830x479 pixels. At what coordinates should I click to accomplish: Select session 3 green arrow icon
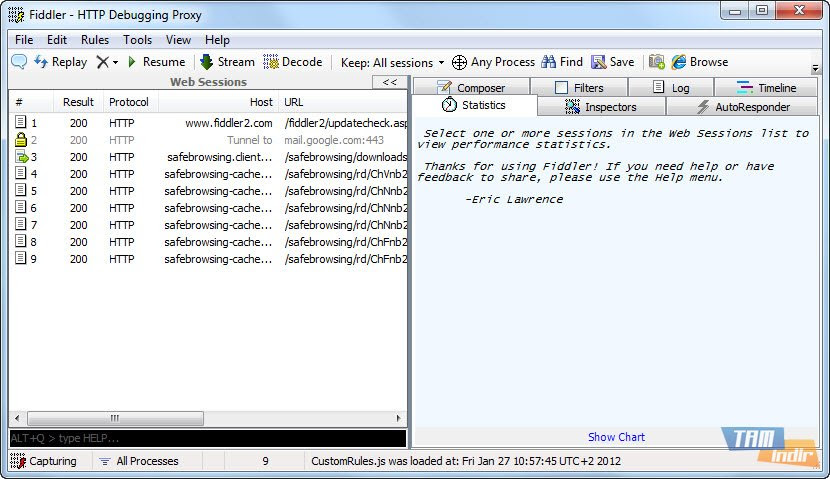pyautogui.click(x=21, y=157)
